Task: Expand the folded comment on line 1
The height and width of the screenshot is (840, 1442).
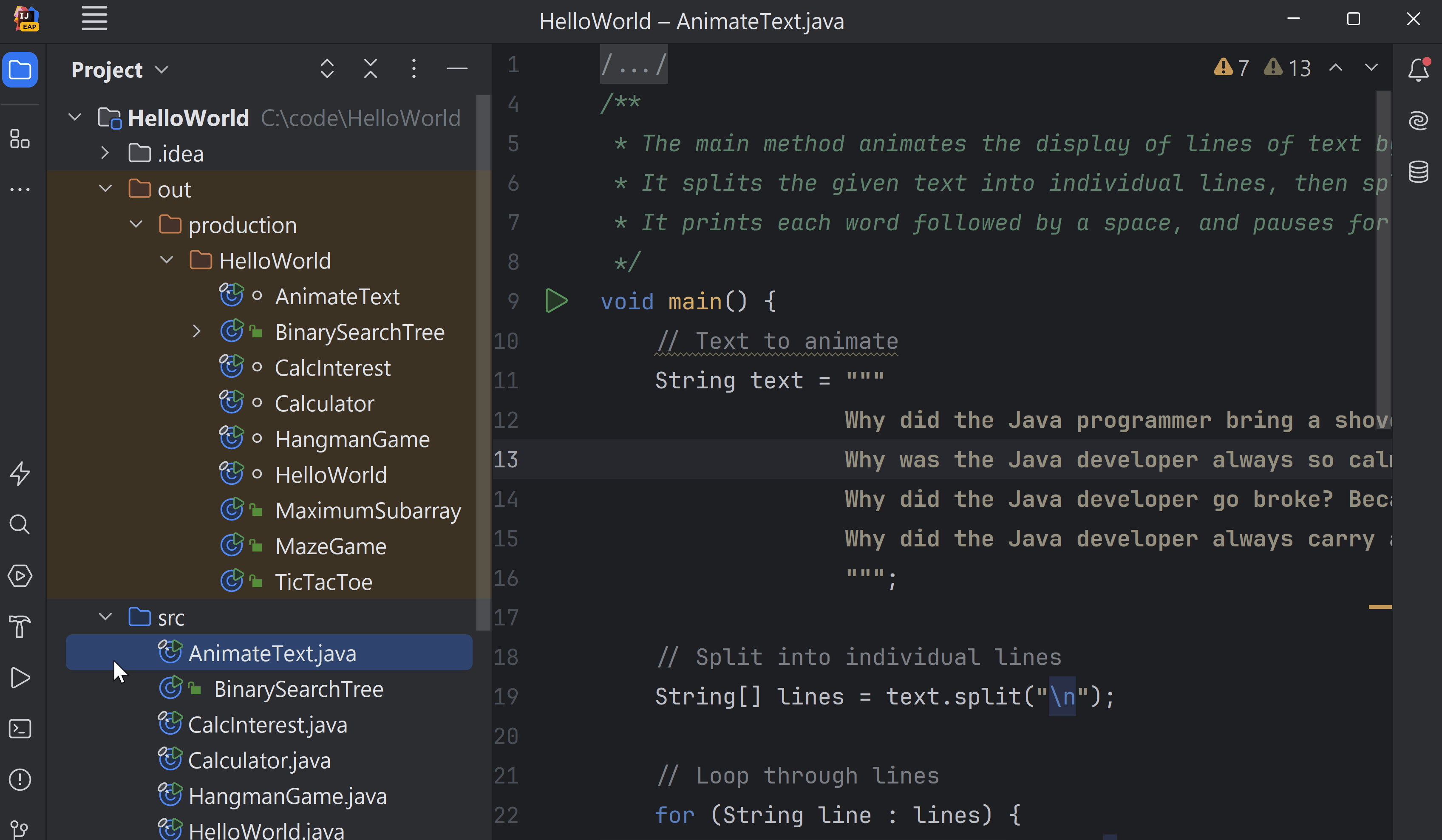Action: pyautogui.click(x=633, y=65)
